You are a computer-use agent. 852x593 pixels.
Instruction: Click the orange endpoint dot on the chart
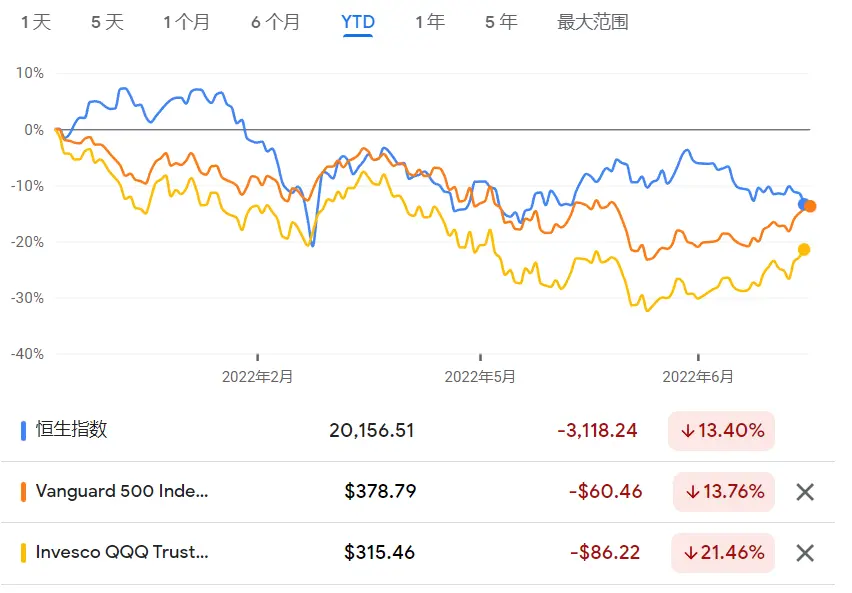tap(810, 206)
